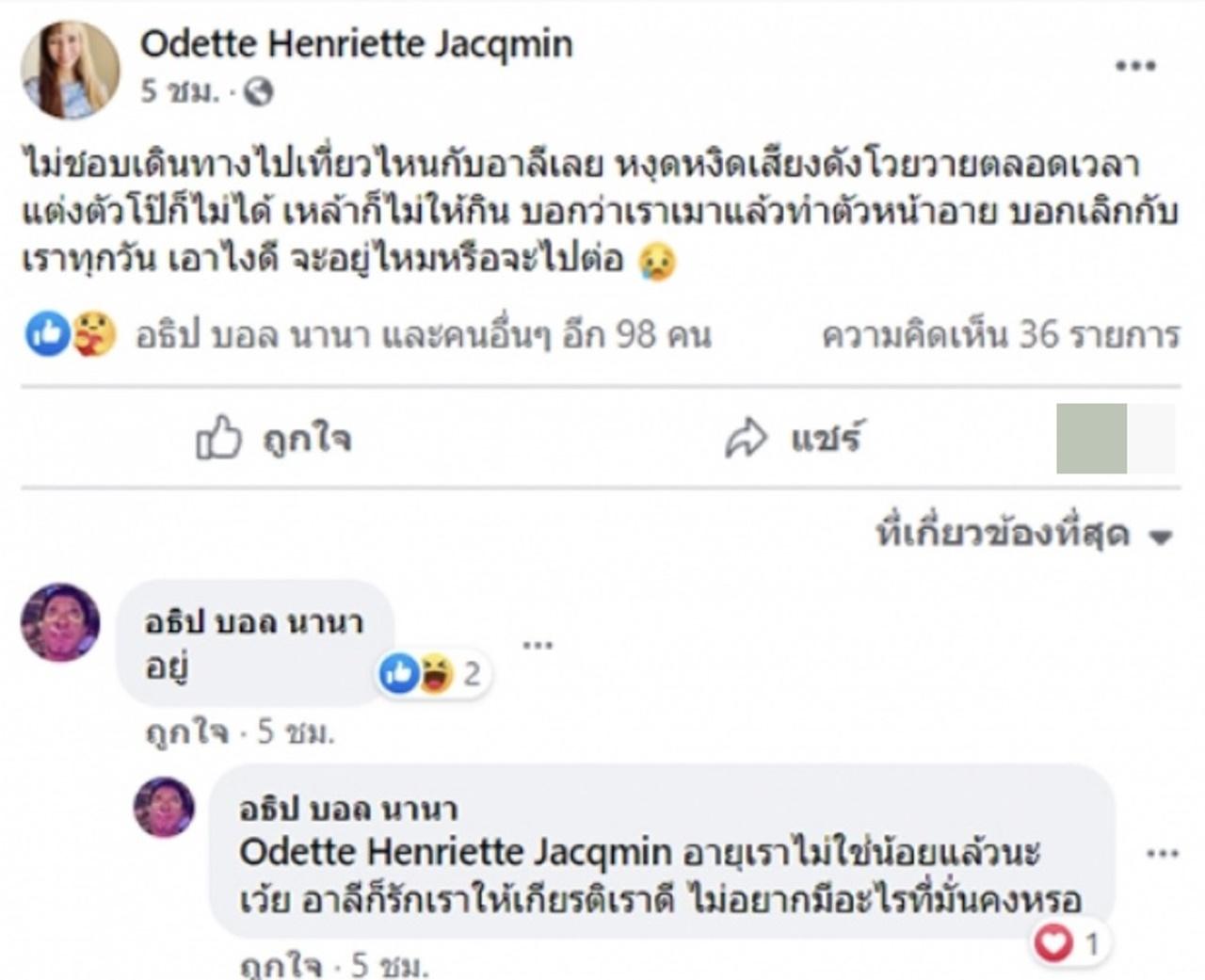This screenshot has width=1205, height=980.
Task: Click the care reaction emoji under the post
Action: tap(94, 334)
